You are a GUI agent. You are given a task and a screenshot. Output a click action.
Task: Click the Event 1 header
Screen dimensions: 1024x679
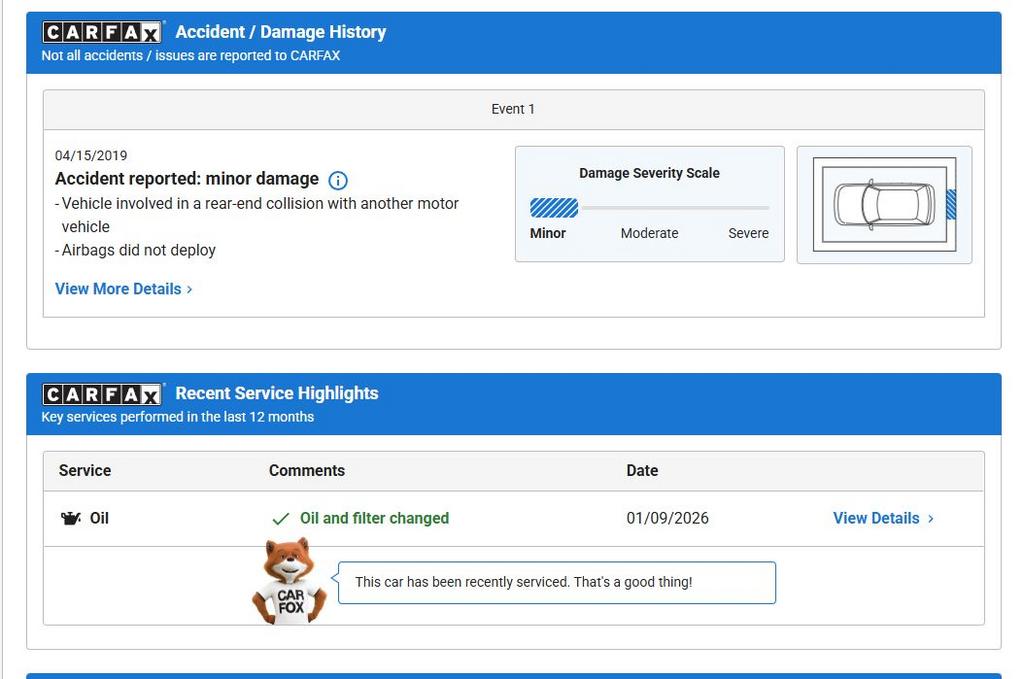(513, 109)
